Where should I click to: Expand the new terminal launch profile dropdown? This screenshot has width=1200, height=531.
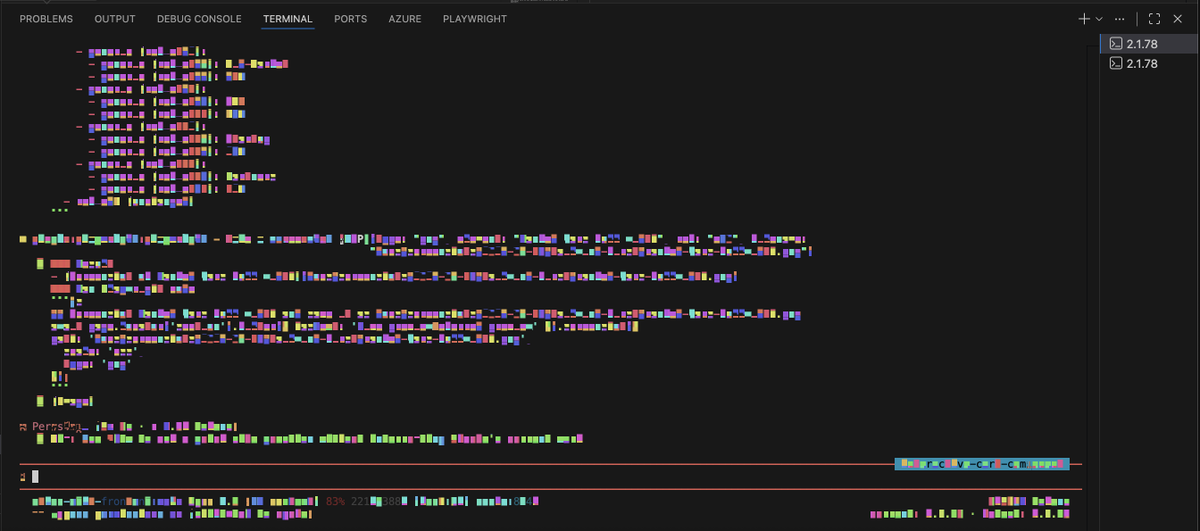click(1099, 19)
